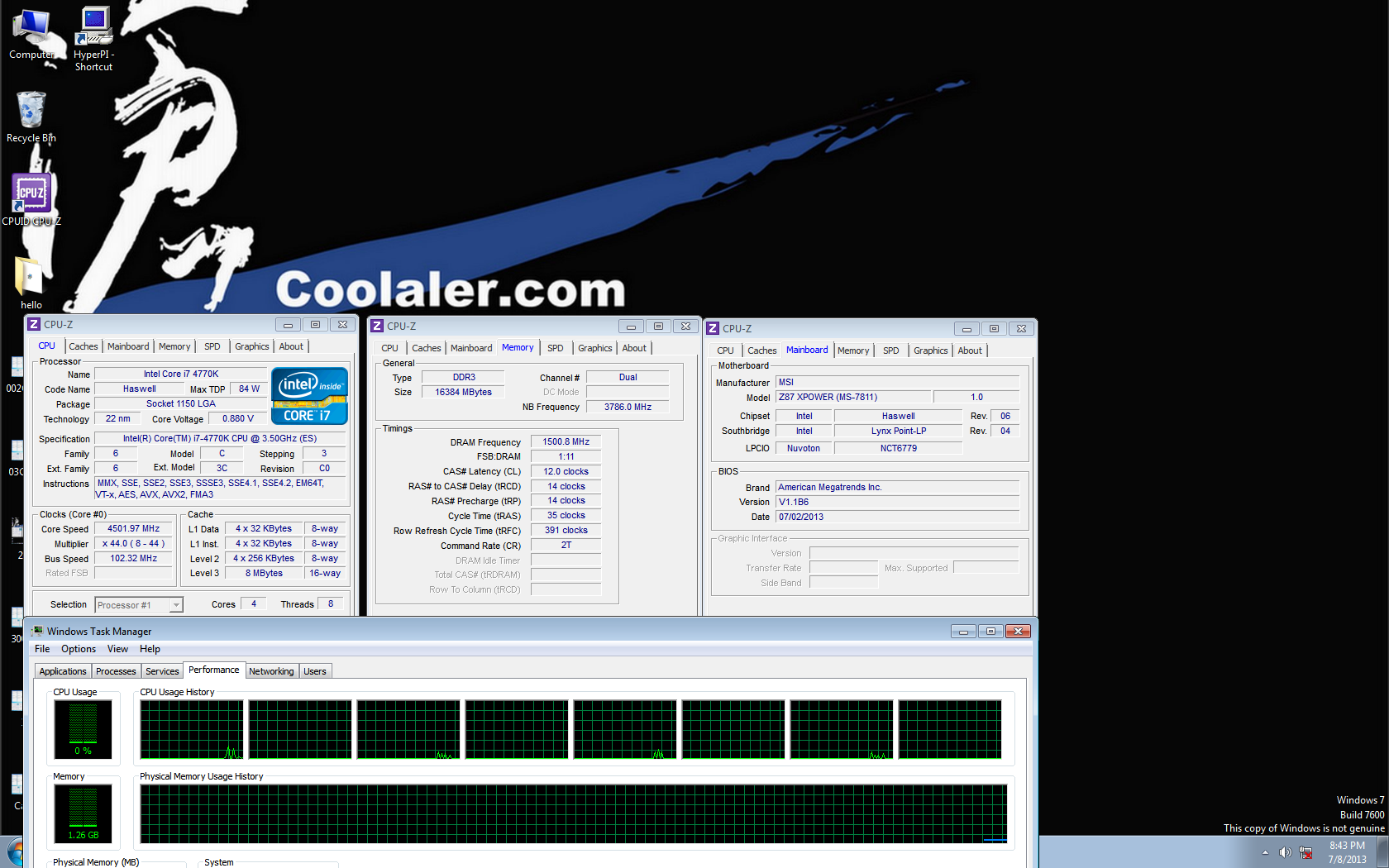
Task: Open the View menu in Task Manager
Action: tap(117, 649)
